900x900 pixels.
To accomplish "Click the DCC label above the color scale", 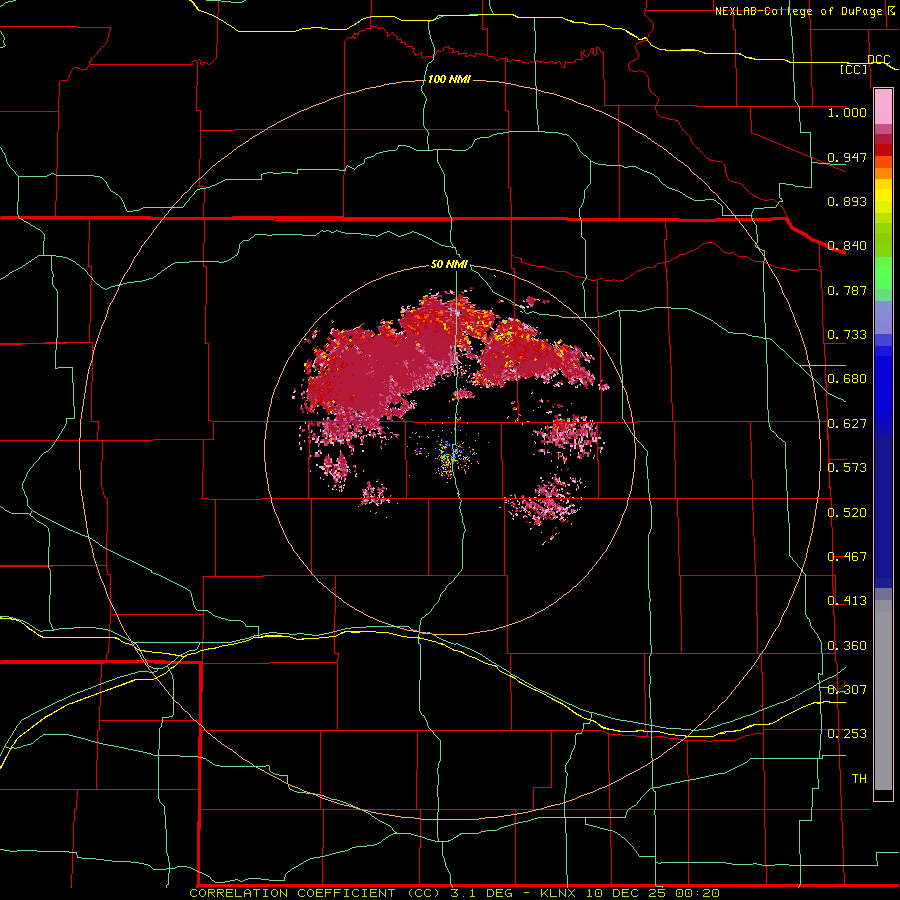I will click(x=878, y=59).
